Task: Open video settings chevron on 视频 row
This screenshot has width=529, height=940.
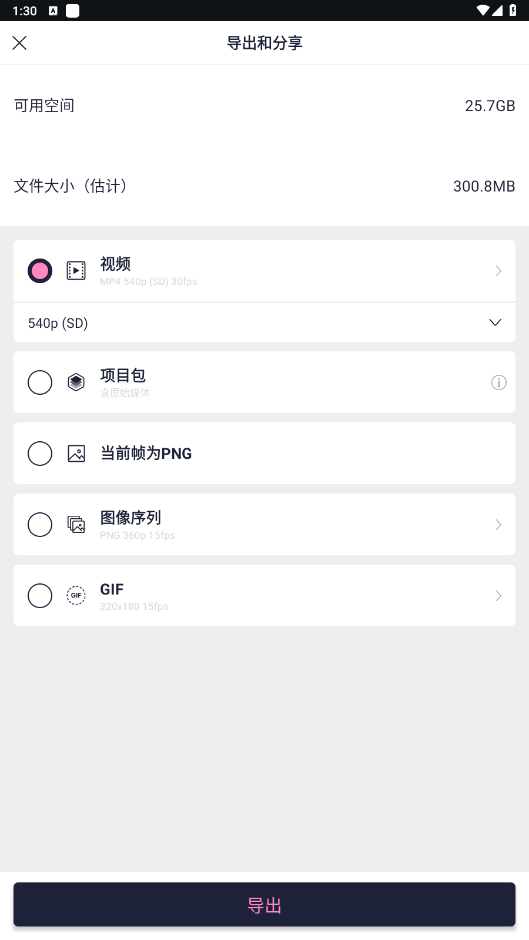Action: click(498, 271)
